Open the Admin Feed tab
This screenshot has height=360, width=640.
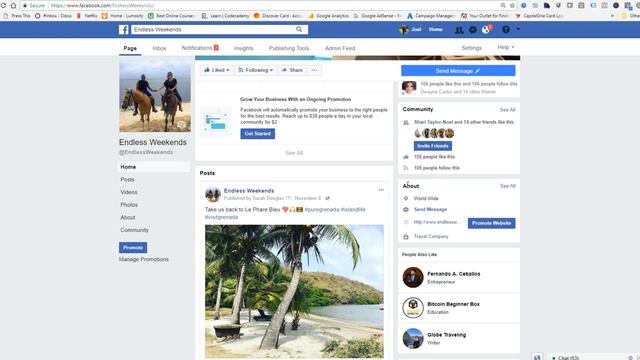click(340, 48)
